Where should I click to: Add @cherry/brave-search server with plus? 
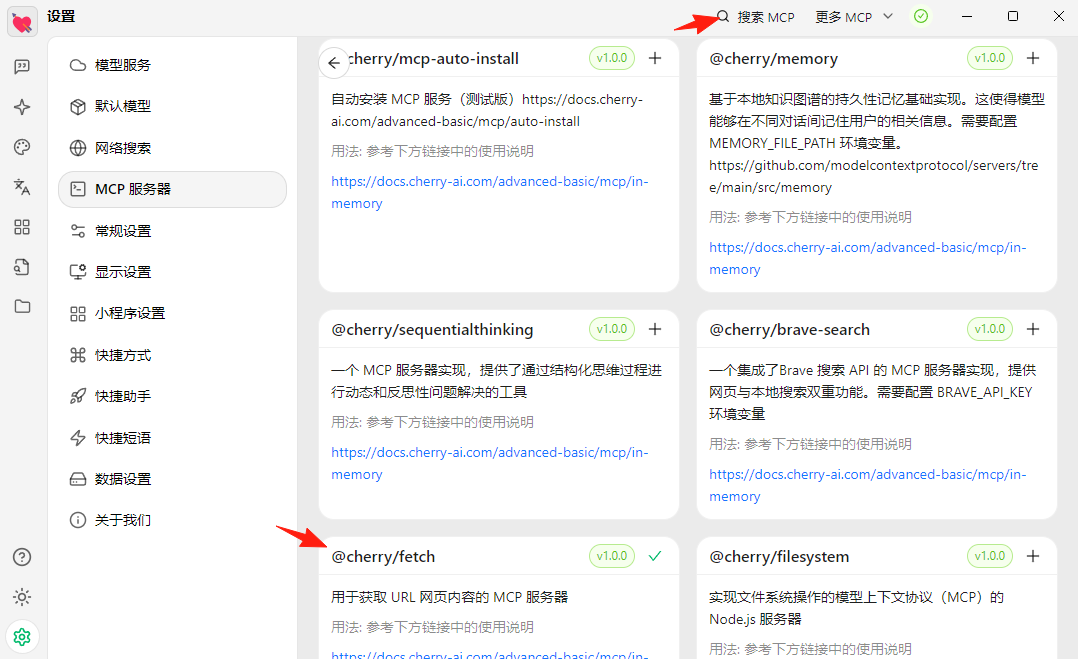pyautogui.click(x=1033, y=329)
